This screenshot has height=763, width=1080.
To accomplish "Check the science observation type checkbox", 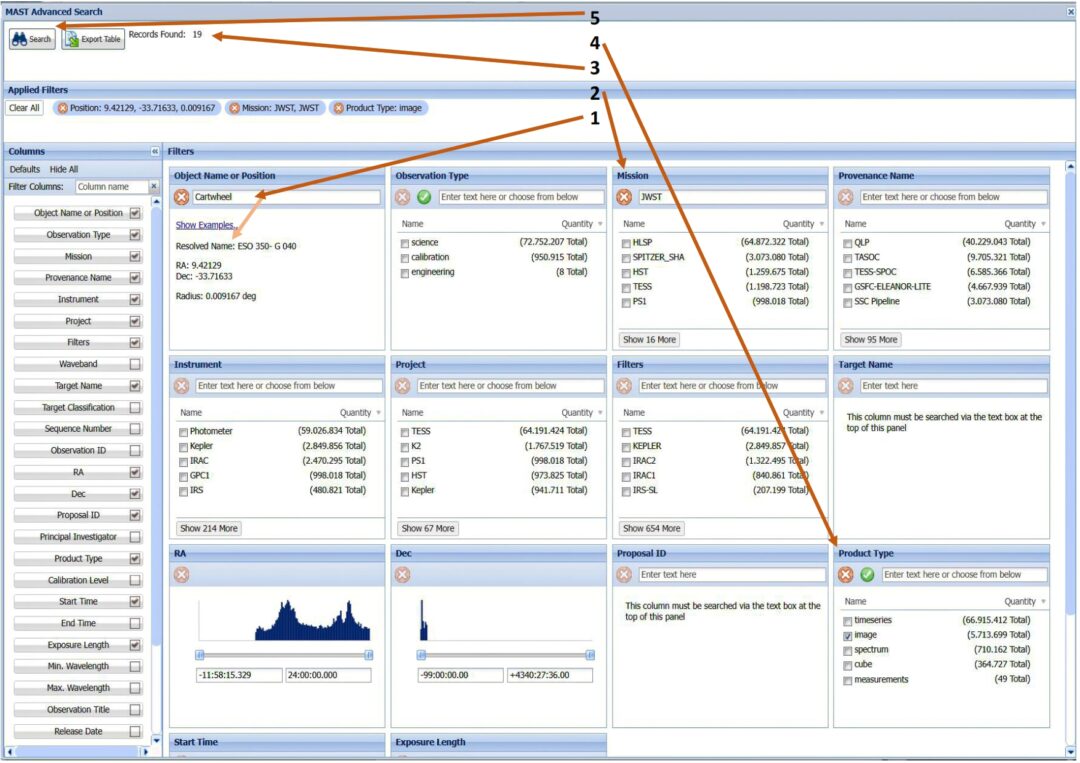I will pyautogui.click(x=404, y=243).
